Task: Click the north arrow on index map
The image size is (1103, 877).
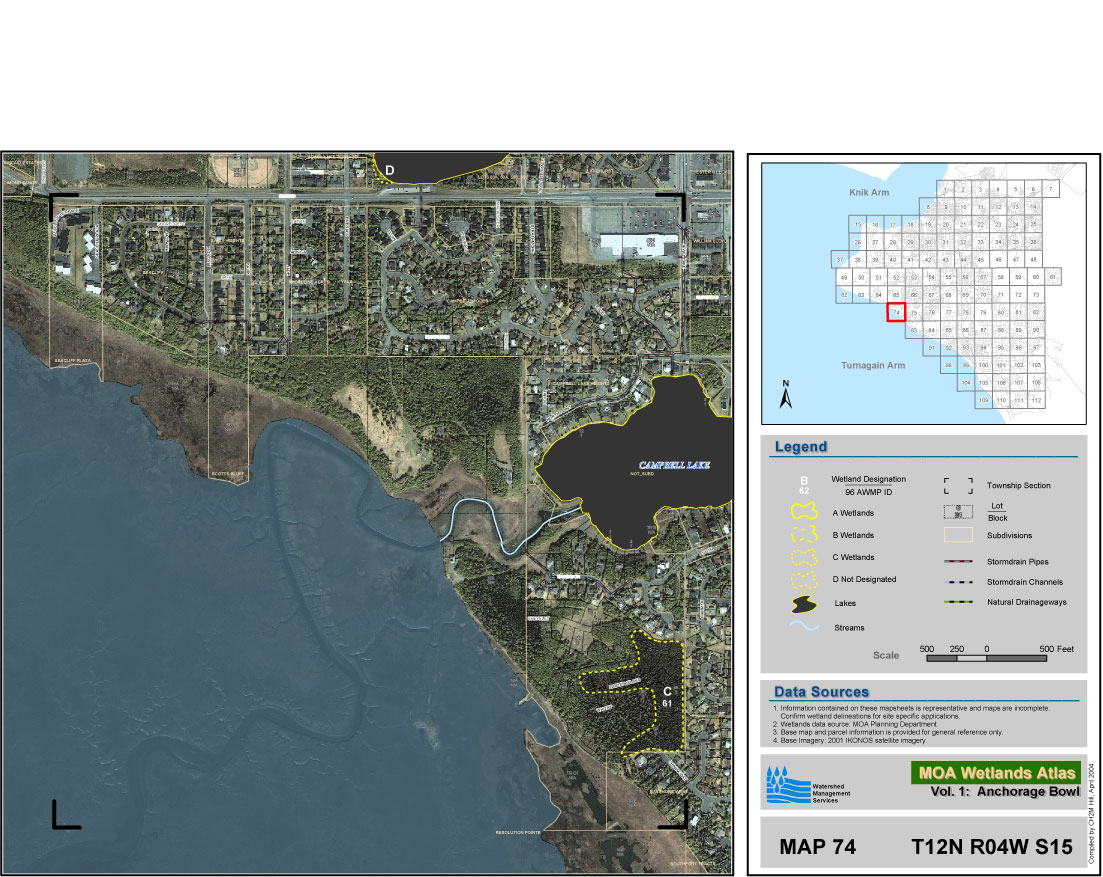Action: click(787, 396)
